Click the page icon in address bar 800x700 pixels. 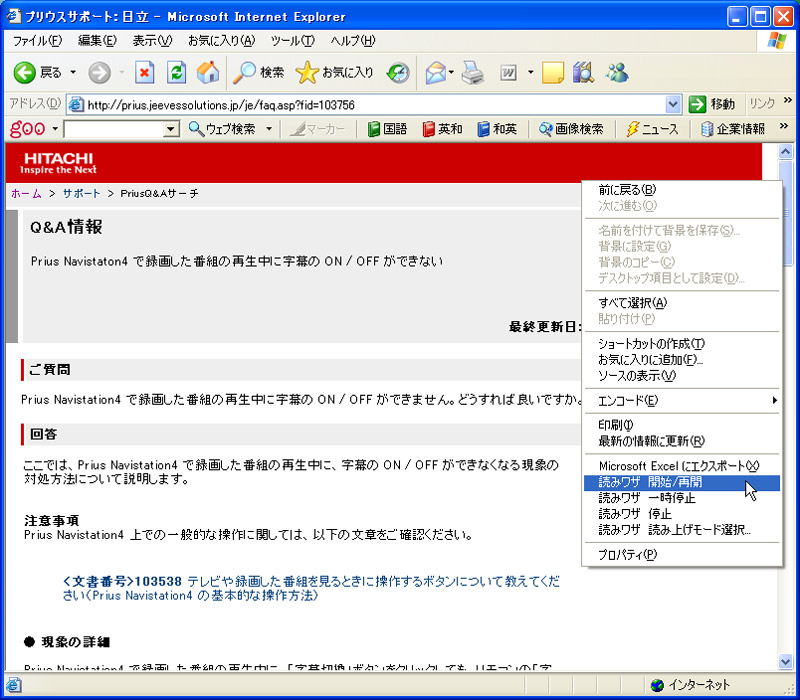[76, 105]
